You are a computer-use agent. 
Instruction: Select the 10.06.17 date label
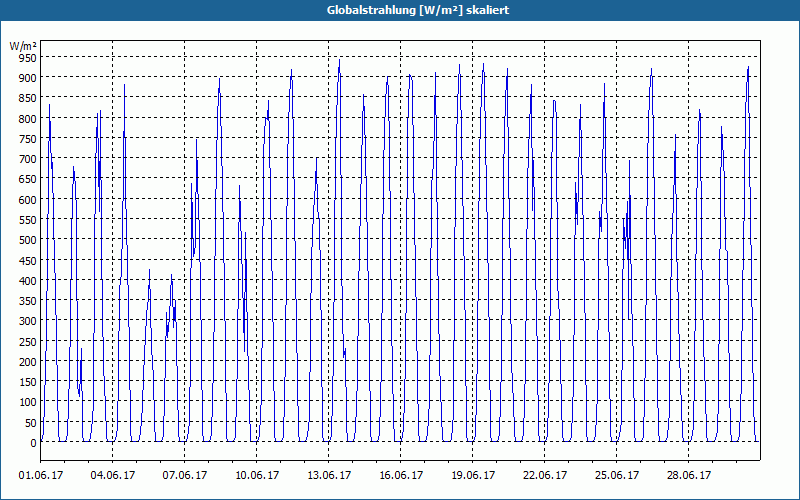pos(257,475)
